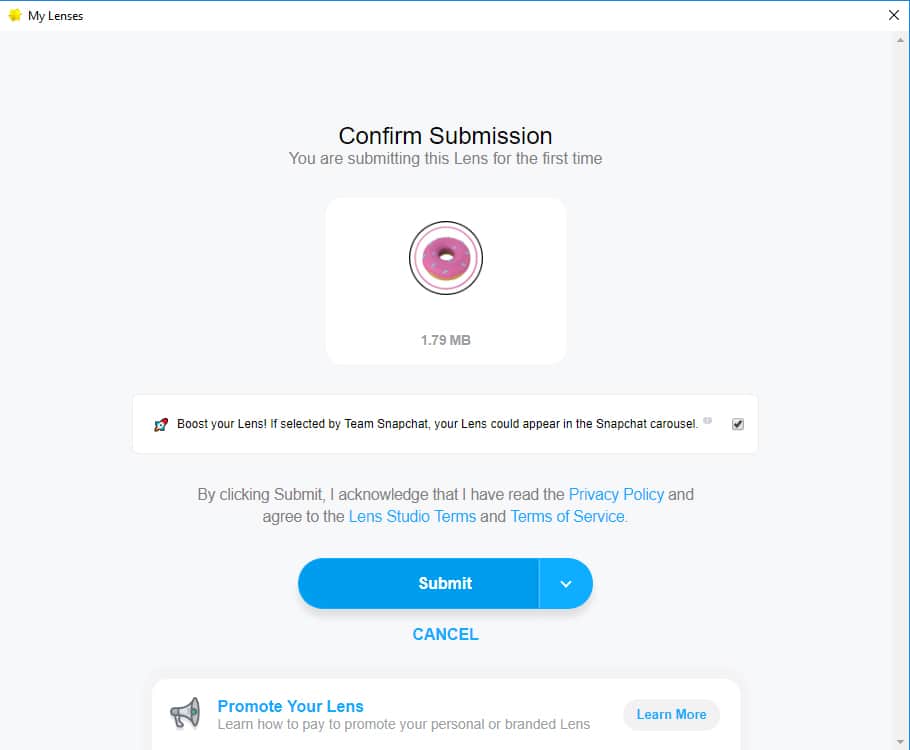Click the circular donut graphic inside the card
Image resolution: width=910 pixels, height=750 pixels.
[x=445, y=257]
